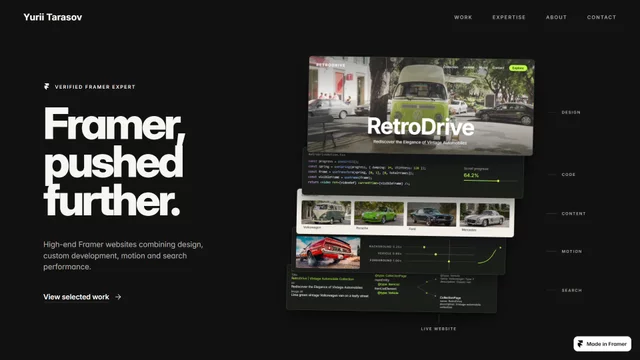The width and height of the screenshot is (640, 360).
Task: Select the MOTION layer label
Action: click(571, 251)
